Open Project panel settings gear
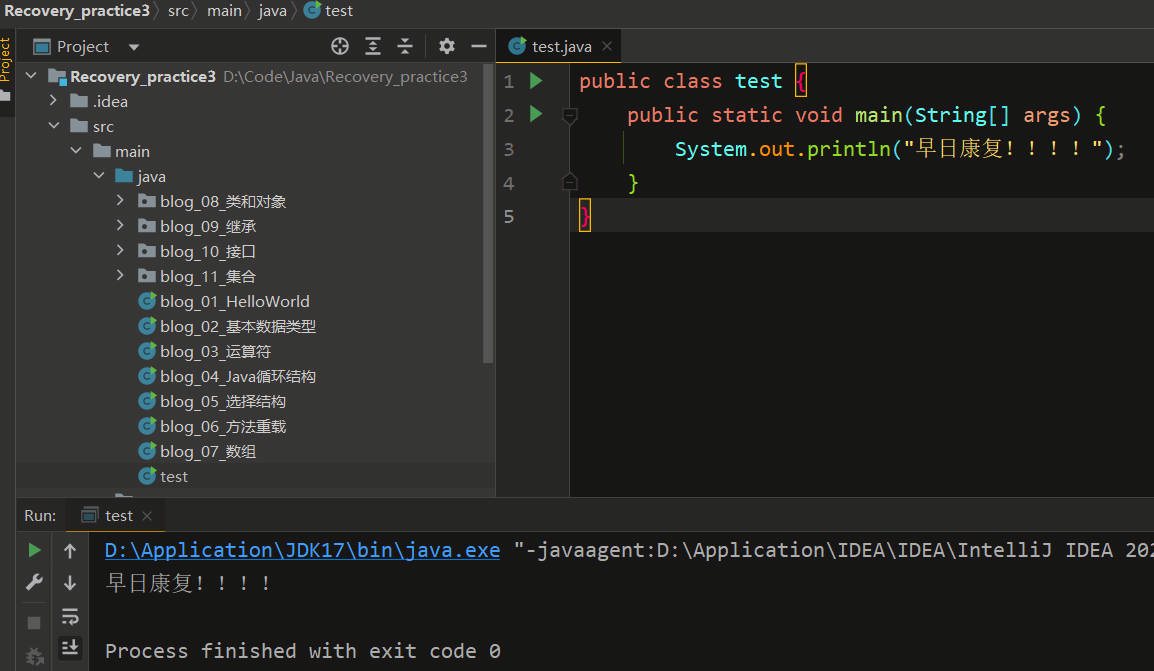This screenshot has width=1154, height=671. [446, 46]
